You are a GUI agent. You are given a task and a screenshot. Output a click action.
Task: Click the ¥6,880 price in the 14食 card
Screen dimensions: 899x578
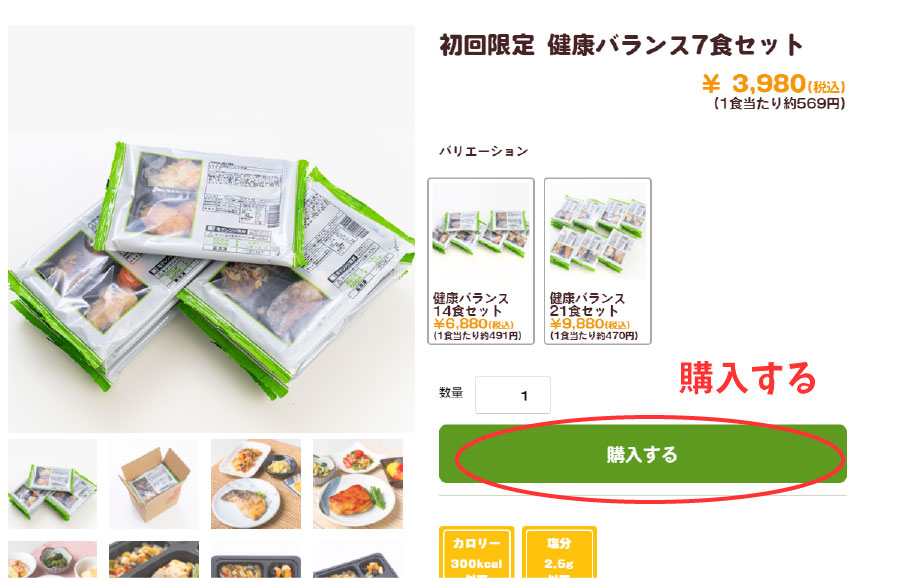pos(474,324)
